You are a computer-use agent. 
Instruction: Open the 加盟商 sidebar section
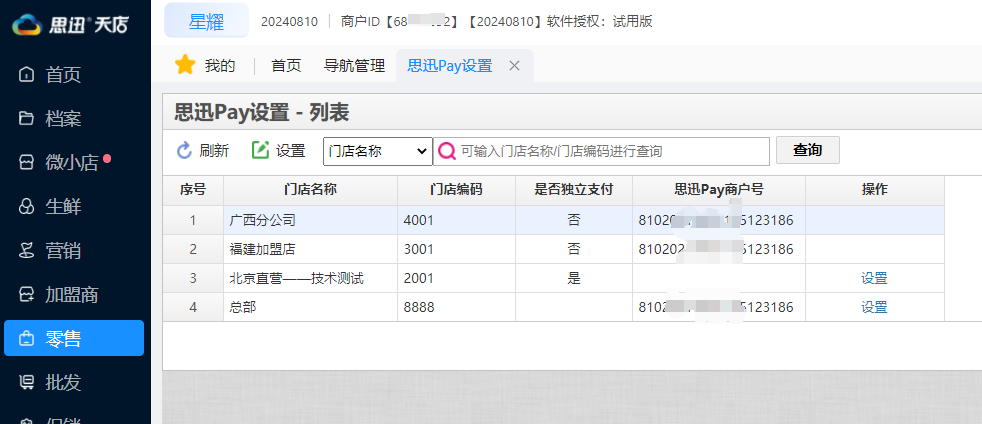pyautogui.click(x=74, y=294)
